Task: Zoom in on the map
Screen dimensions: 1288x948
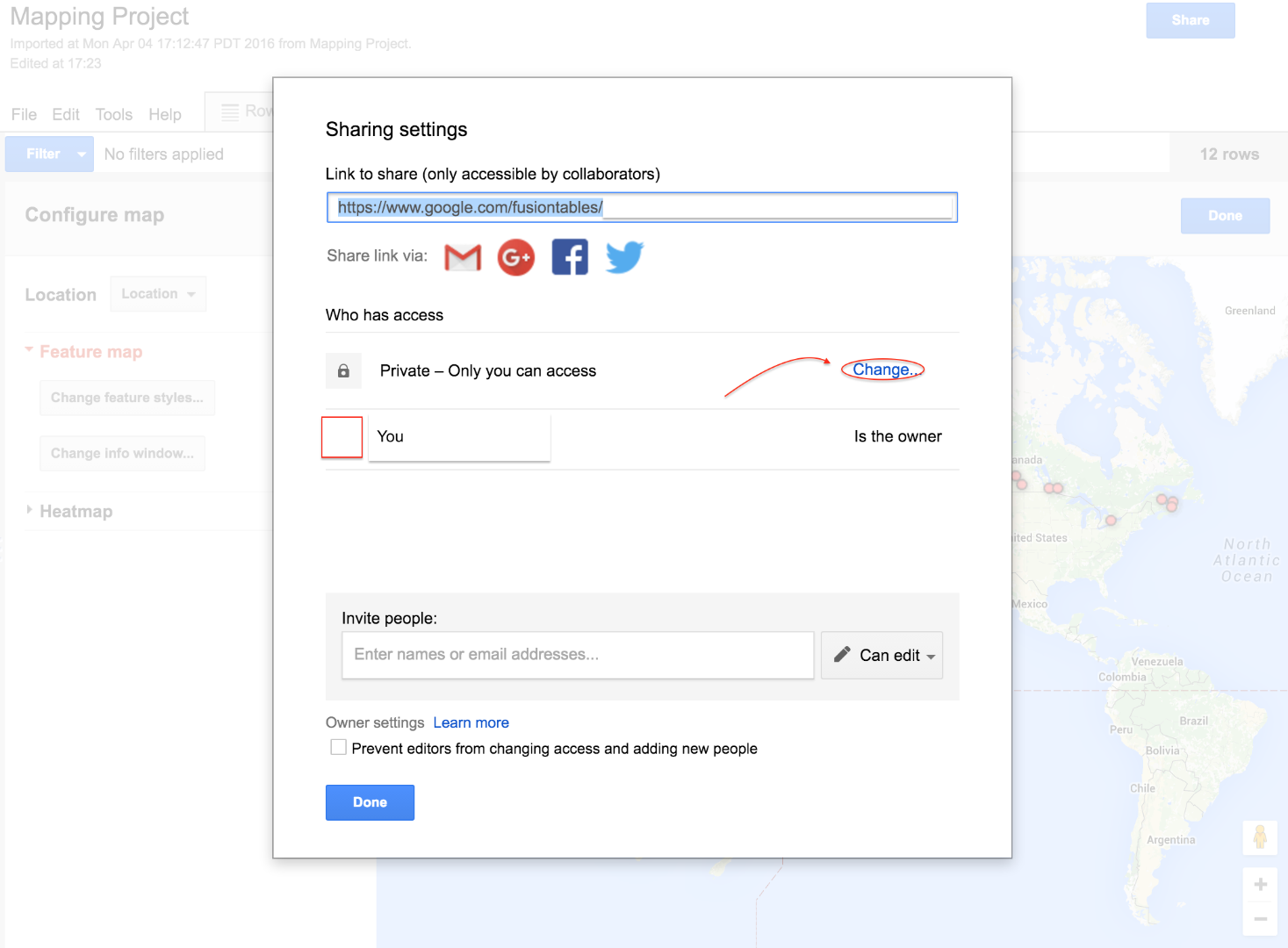Action: [1260, 885]
